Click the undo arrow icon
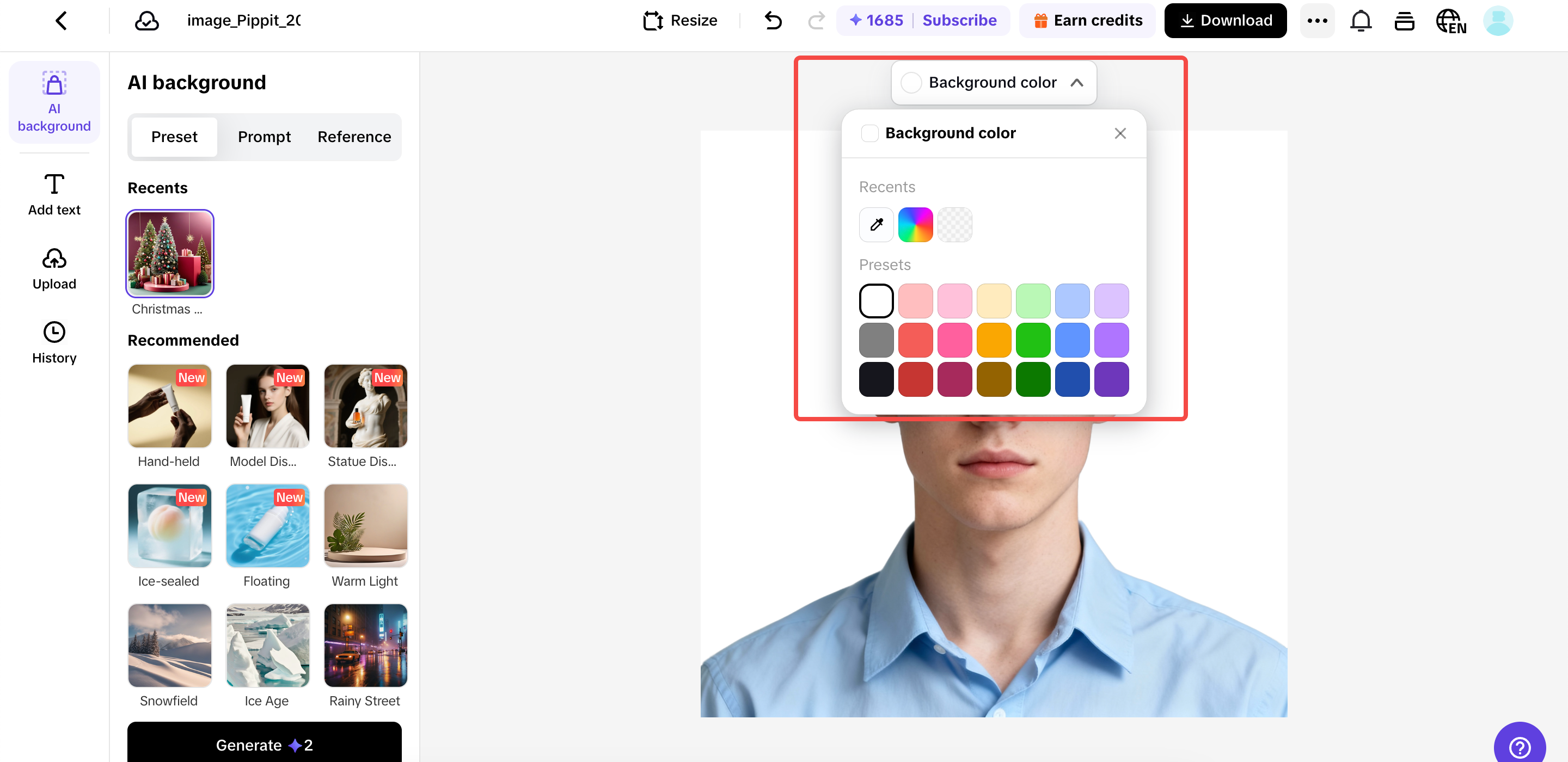The image size is (1568, 762). [x=773, y=21]
